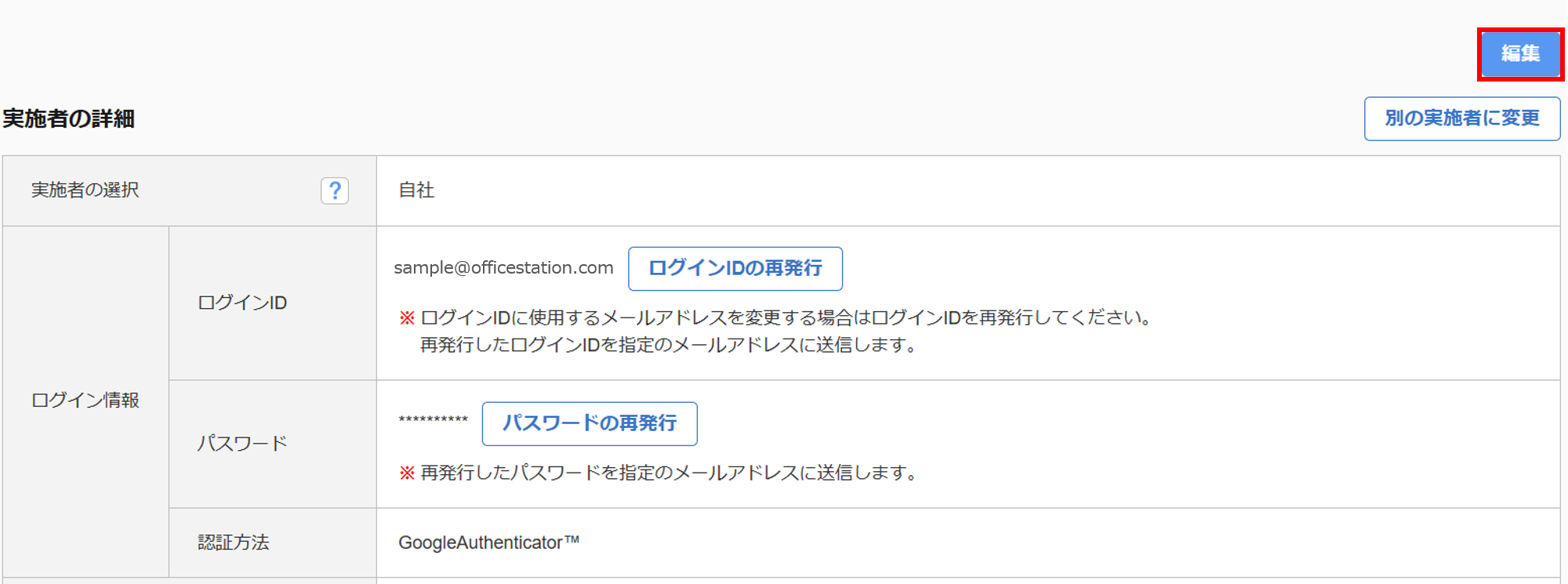The width and height of the screenshot is (1568, 584).
Task: Click the 自社 value cell
Action: point(416,190)
